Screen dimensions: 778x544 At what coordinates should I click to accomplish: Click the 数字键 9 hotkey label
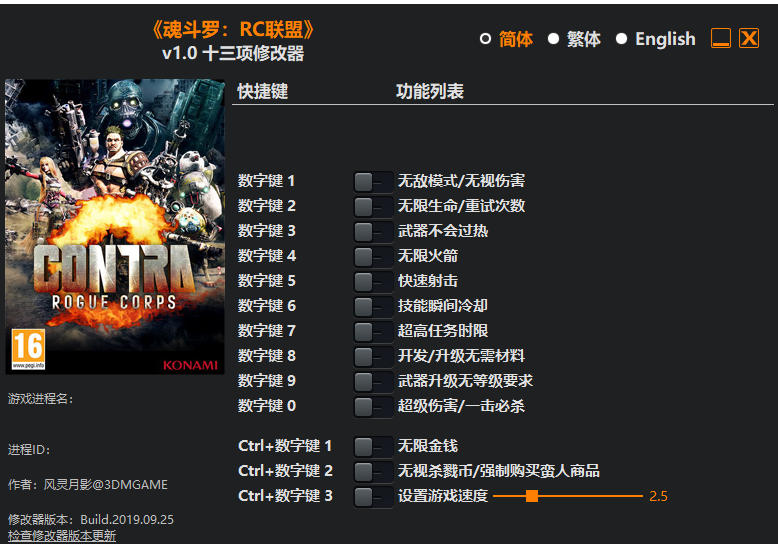coord(266,380)
